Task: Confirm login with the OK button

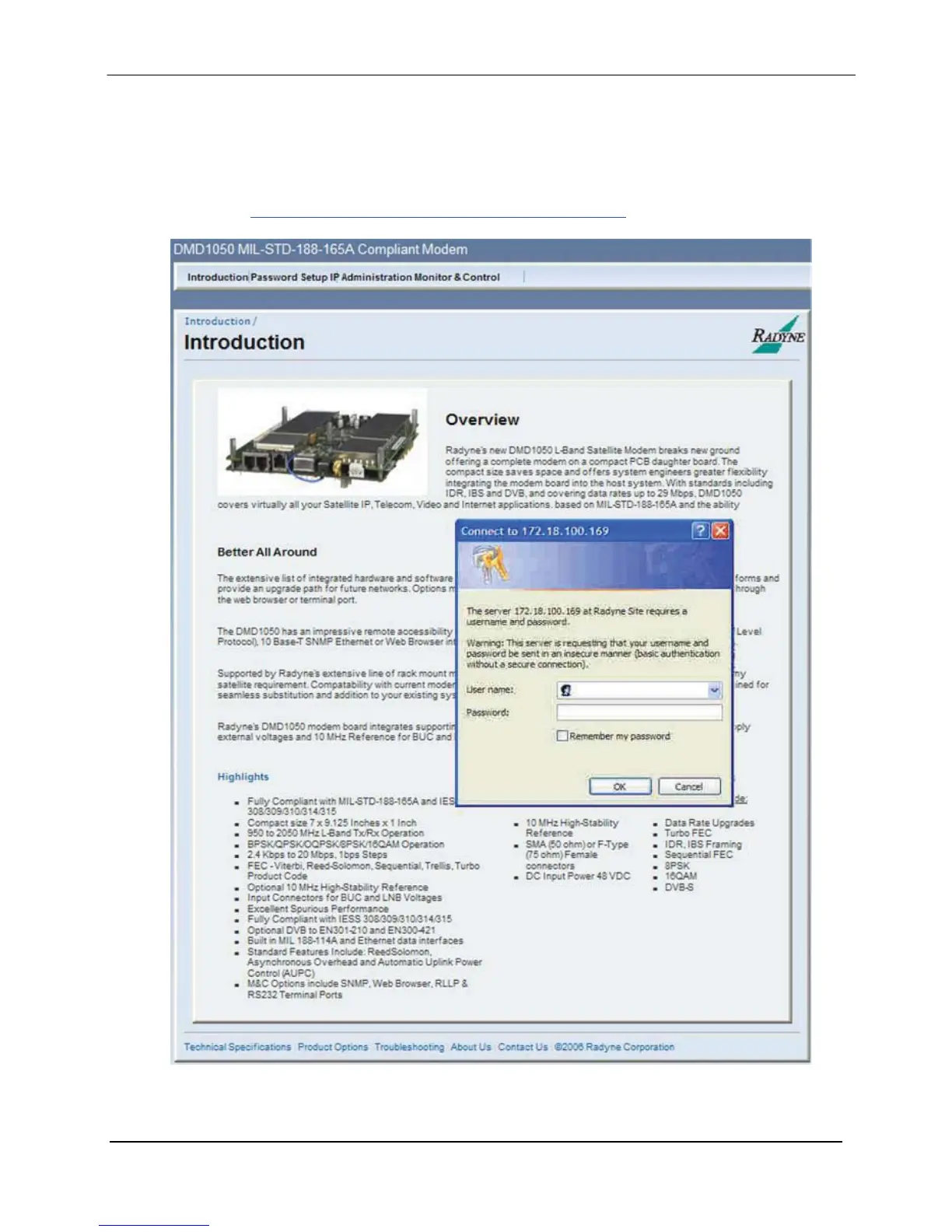Action: click(620, 786)
